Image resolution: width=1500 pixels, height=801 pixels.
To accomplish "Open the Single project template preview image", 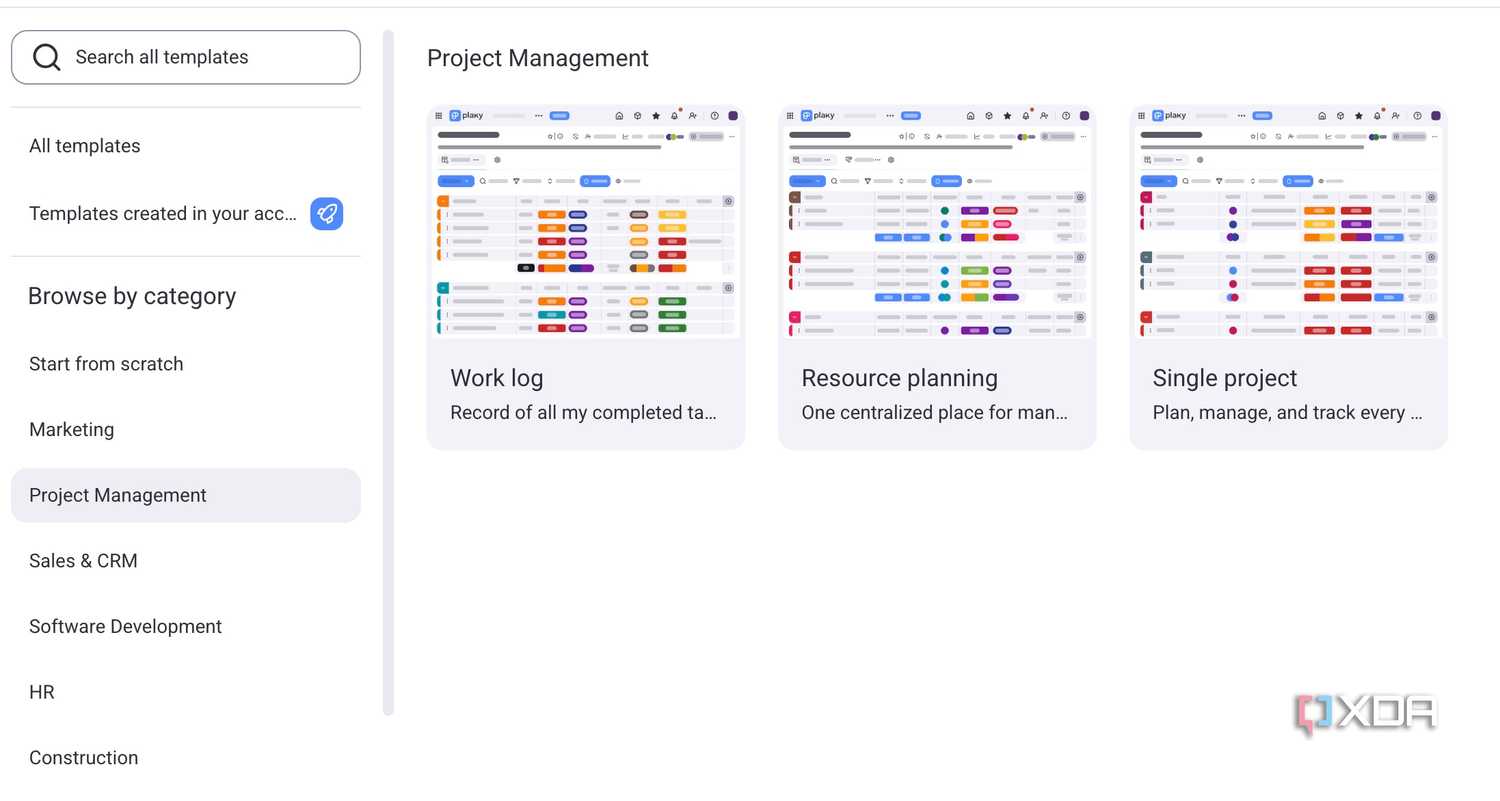I will point(1288,222).
